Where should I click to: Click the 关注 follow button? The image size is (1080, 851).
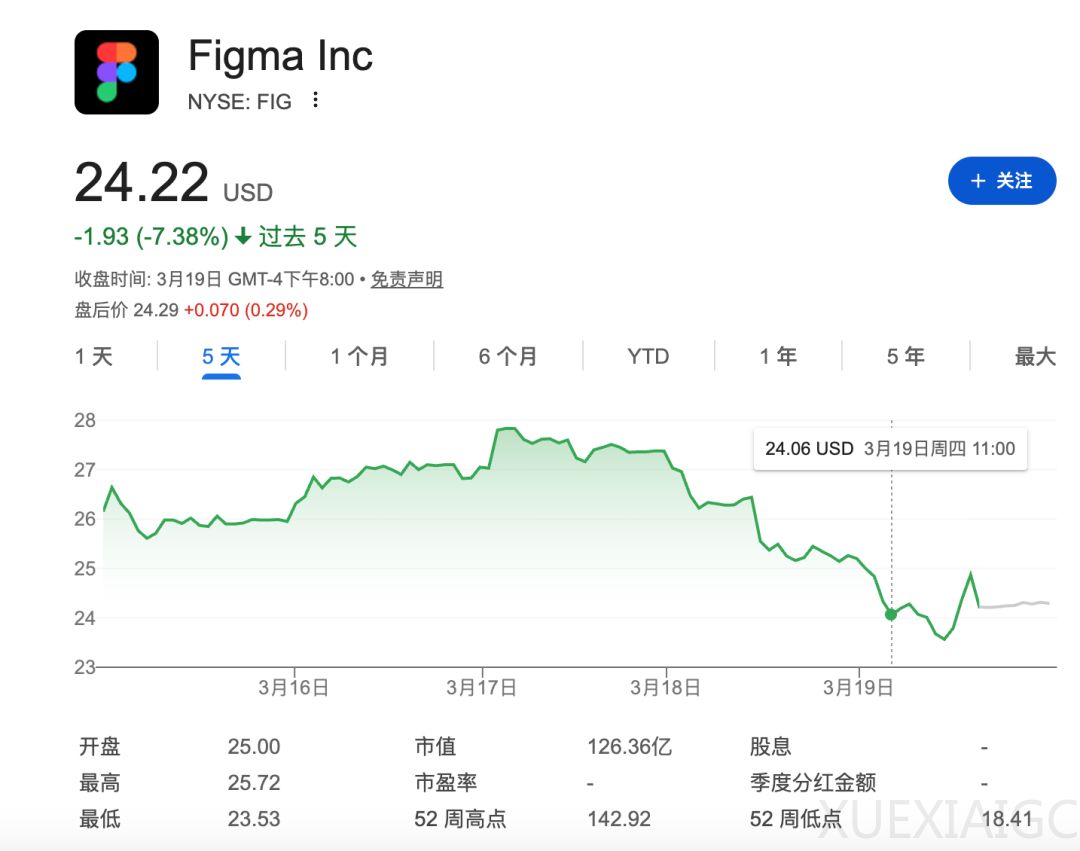1002,181
